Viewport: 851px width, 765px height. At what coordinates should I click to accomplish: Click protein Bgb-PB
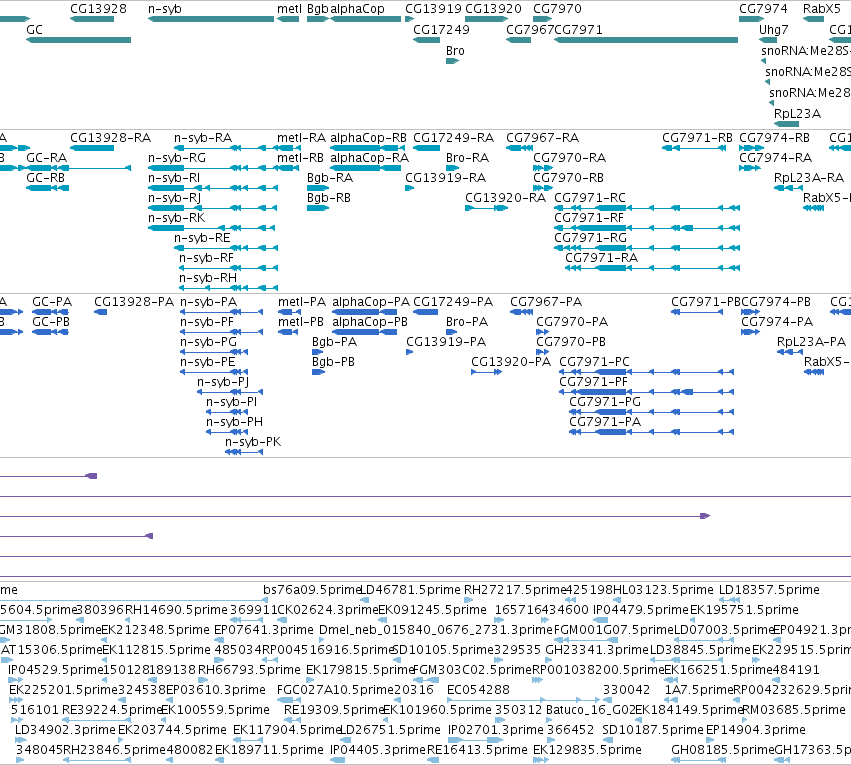[333, 362]
